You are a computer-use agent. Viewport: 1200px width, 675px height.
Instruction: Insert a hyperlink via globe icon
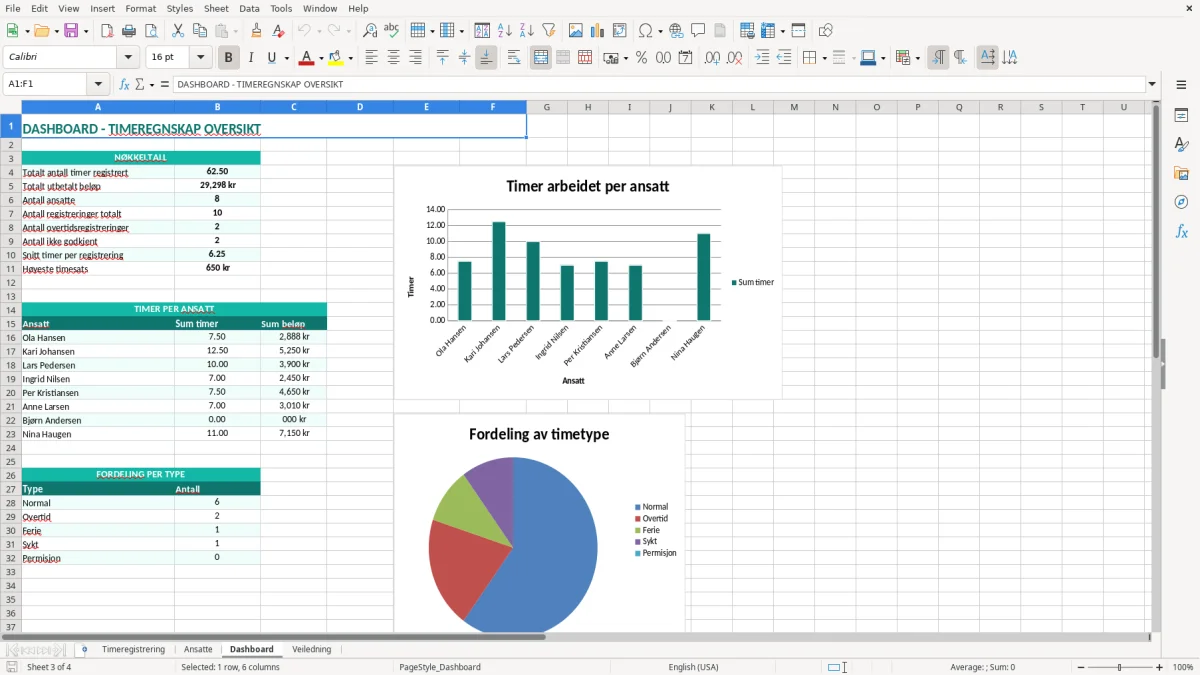tap(676, 31)
